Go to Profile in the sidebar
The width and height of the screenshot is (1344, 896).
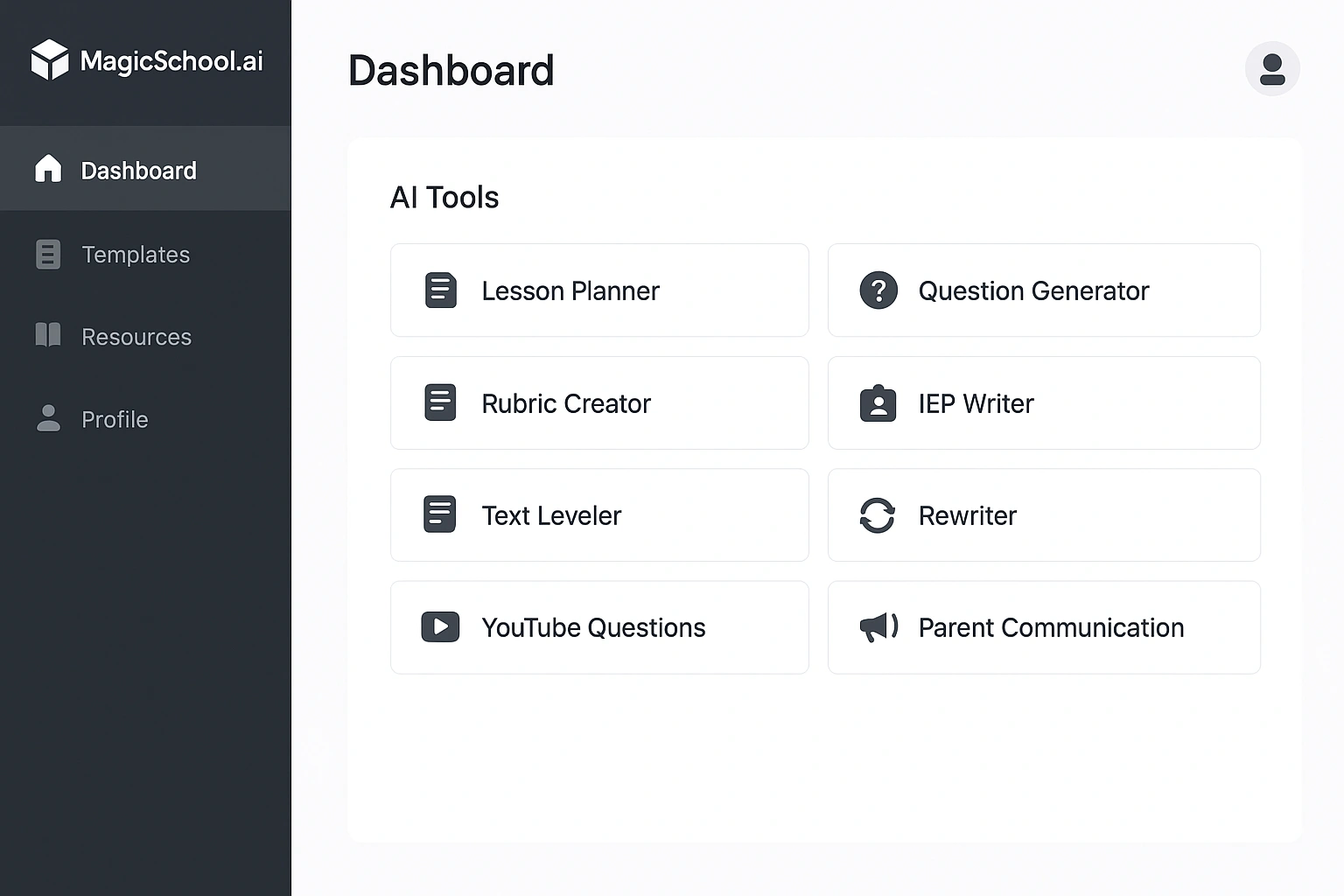114,420
